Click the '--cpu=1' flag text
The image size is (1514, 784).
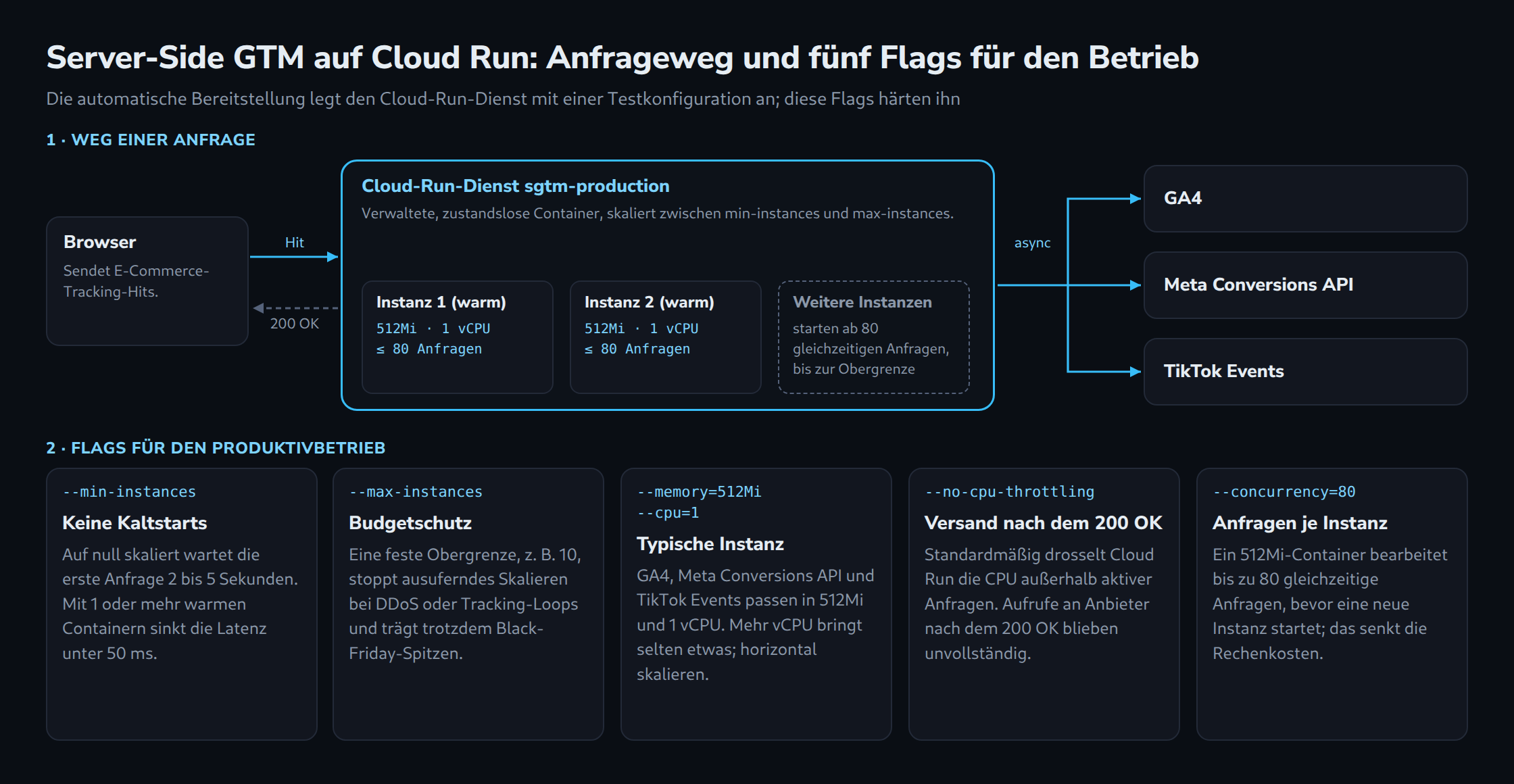click(668, 513)
